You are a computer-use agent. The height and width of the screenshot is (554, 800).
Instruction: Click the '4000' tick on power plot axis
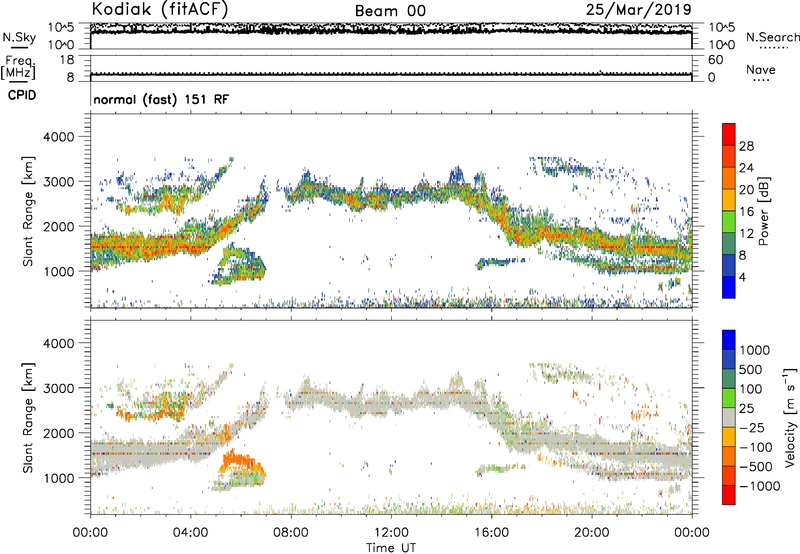(x=58, y=137)
